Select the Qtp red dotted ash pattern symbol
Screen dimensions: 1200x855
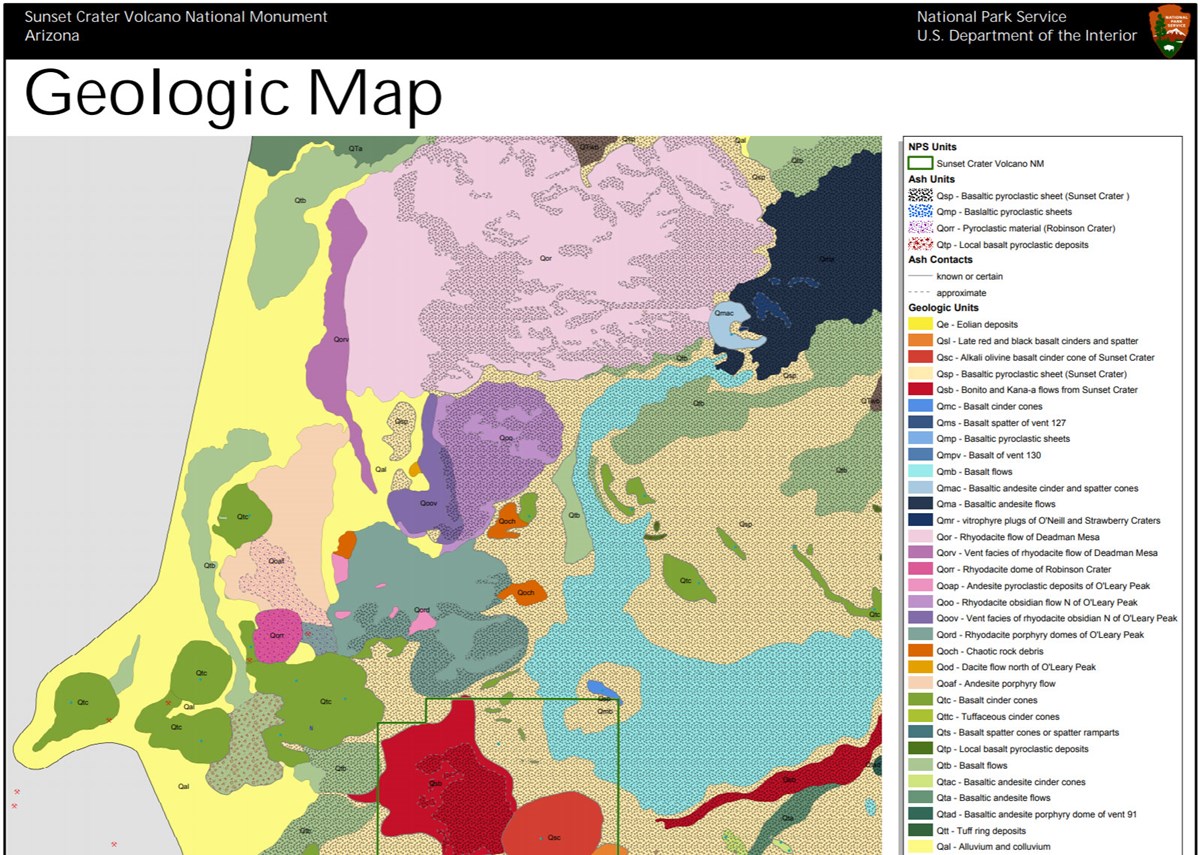pyautogui.click(x=920, y=244)
